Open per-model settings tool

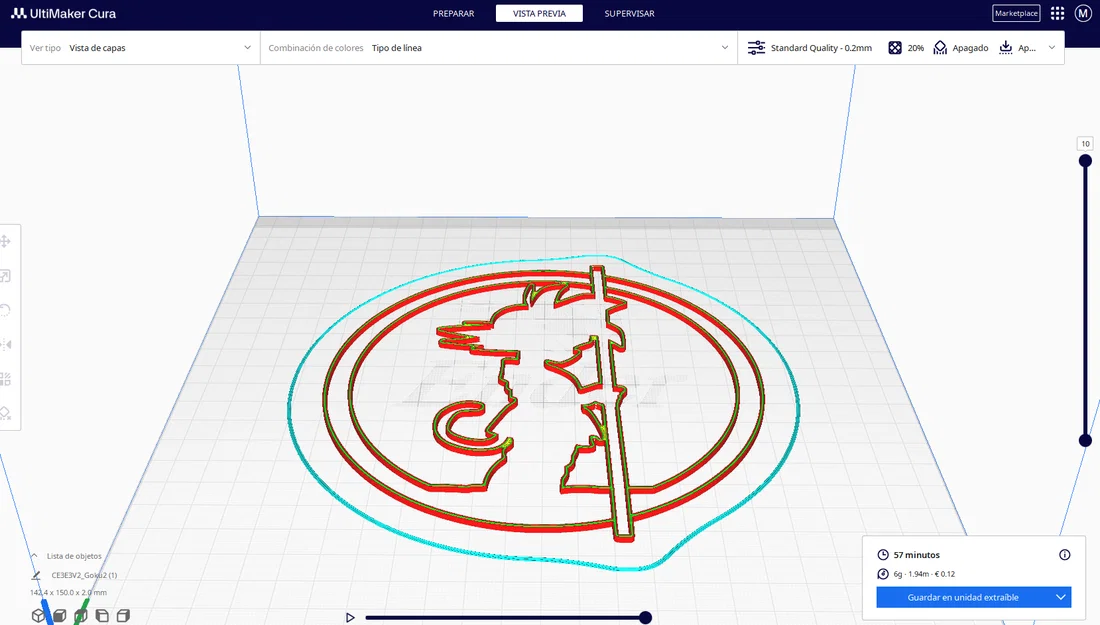[6, 379]
